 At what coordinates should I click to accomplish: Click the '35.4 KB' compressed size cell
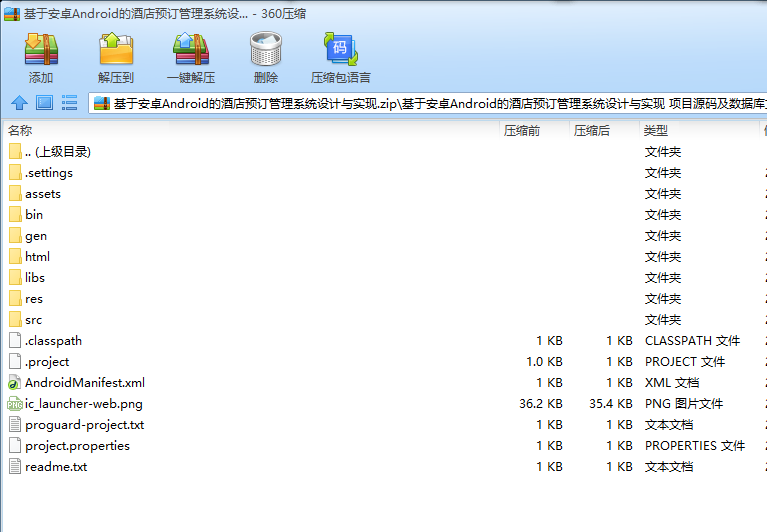coord(610,404)
